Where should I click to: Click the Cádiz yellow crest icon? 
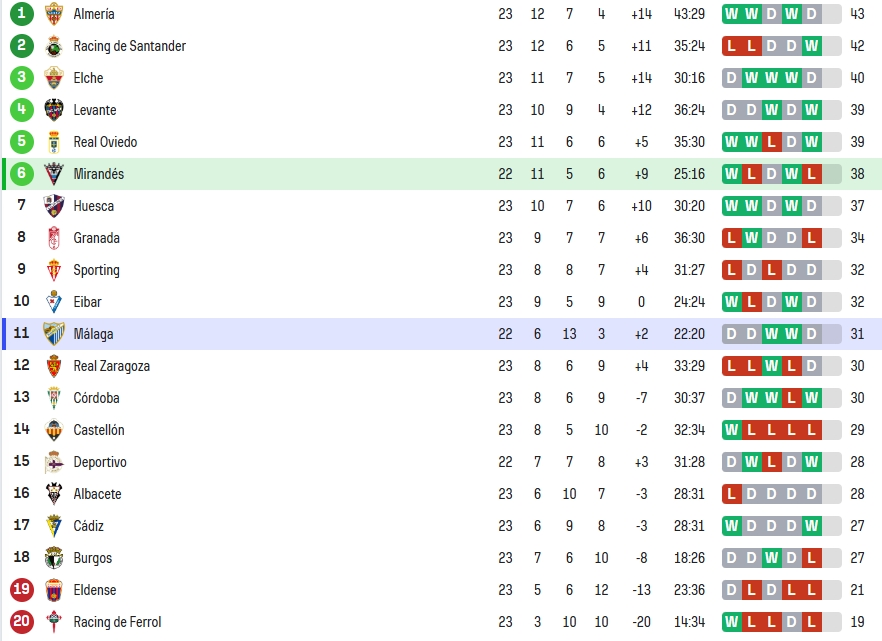(54, 526)
